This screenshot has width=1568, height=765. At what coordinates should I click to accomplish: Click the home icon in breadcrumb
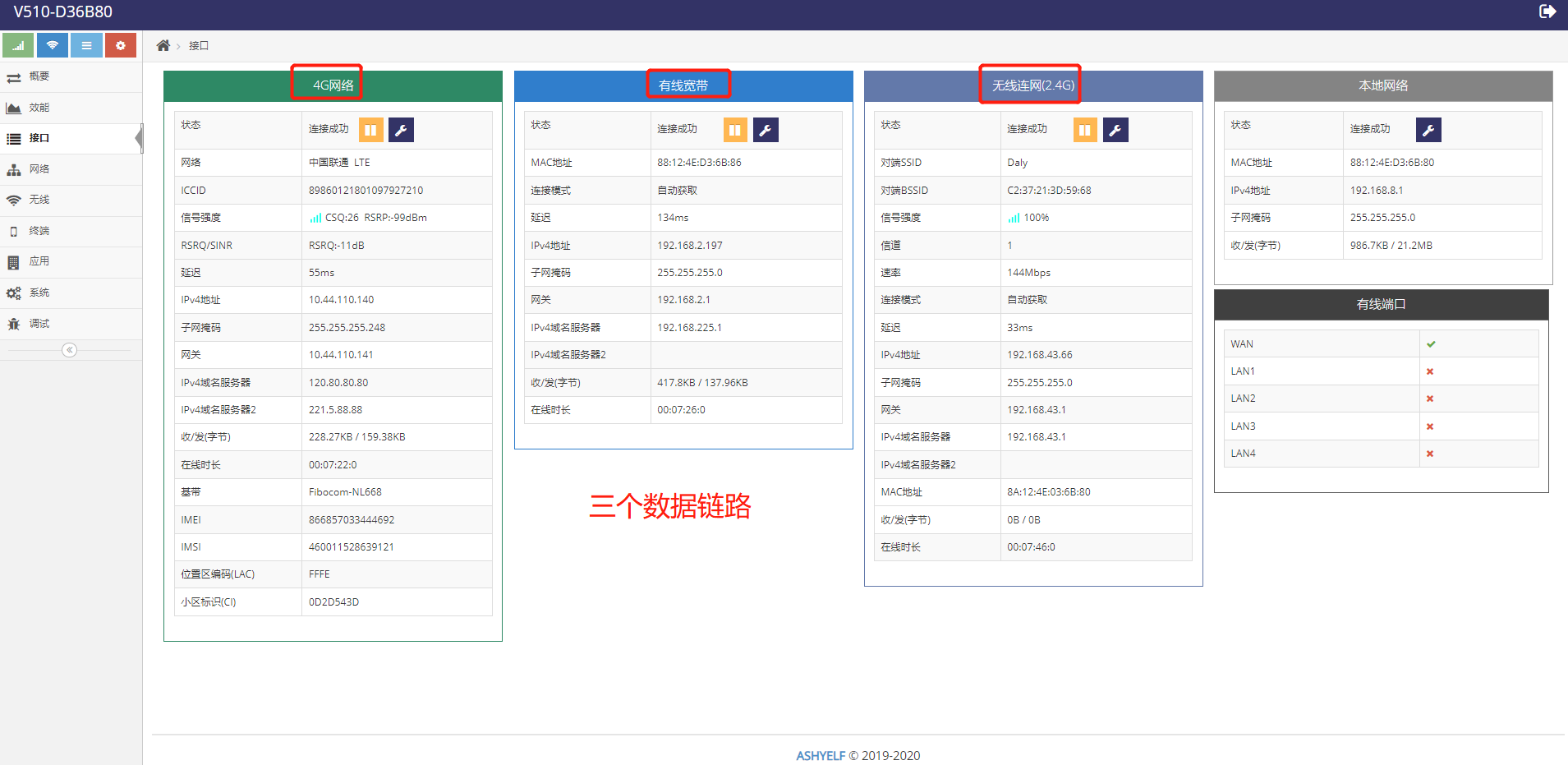tap(163, 46)
